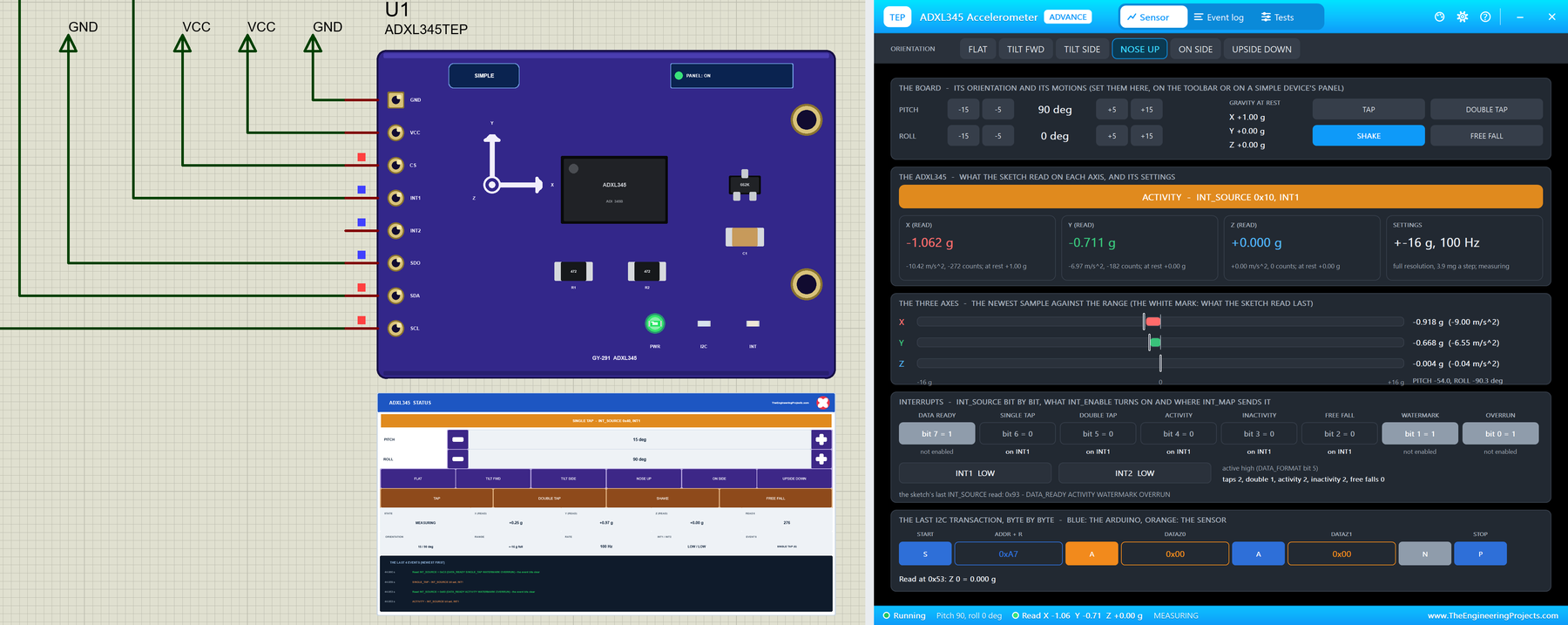Click the INT2 LOW state box
The width and height of the screenshot is (1568, 625).
coord(1134,473)
